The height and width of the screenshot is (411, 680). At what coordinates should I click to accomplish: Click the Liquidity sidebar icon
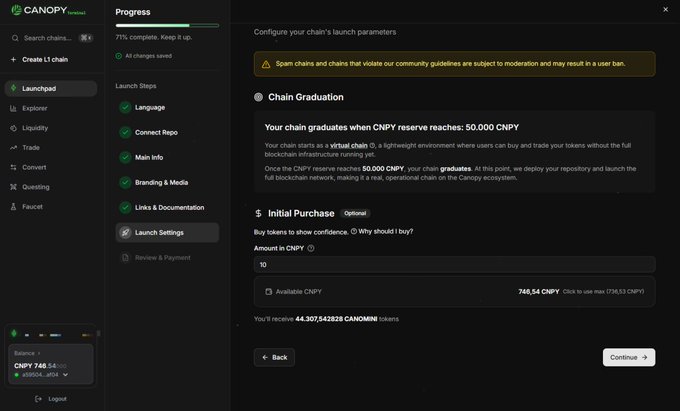coord(13,128)
